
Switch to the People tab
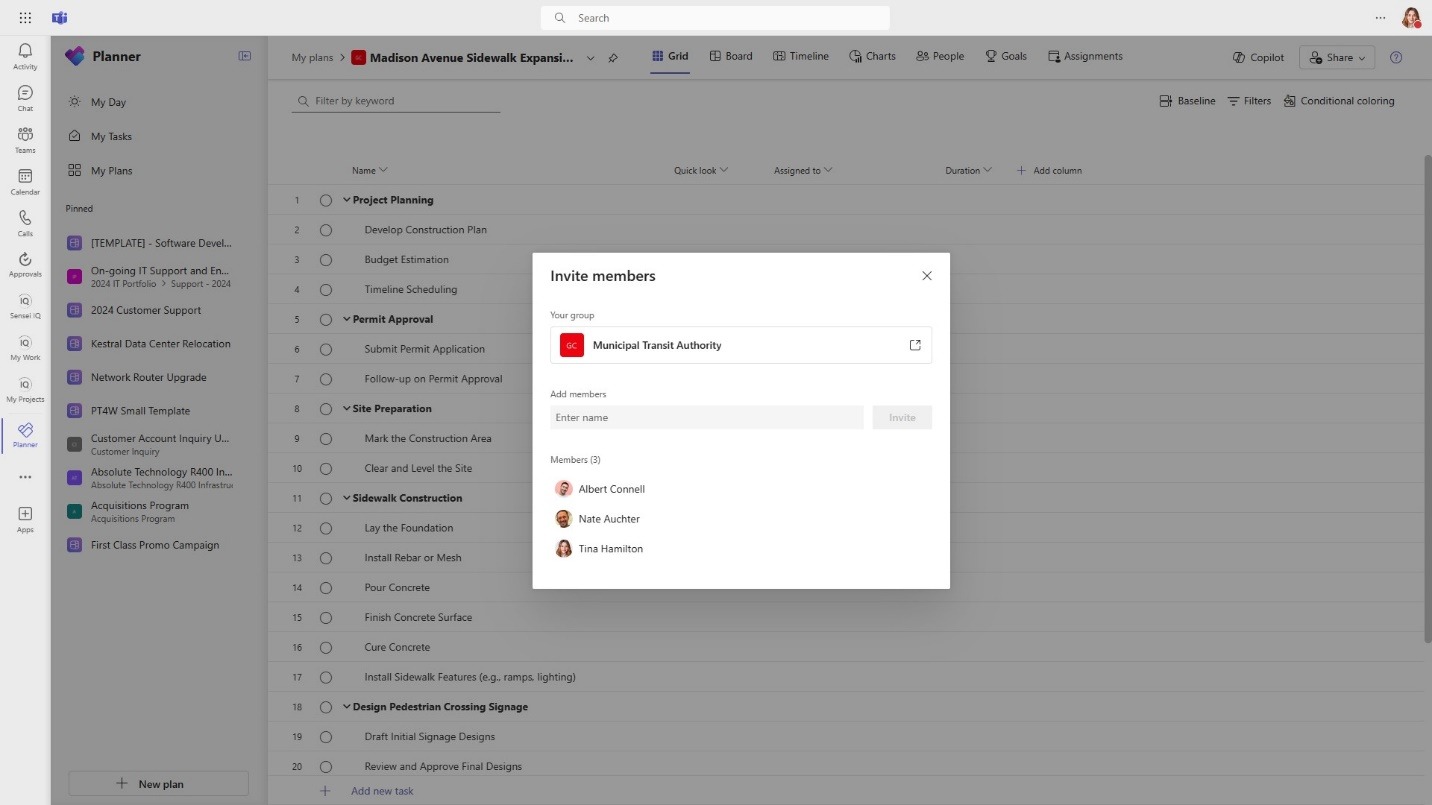tap(940, 56)
